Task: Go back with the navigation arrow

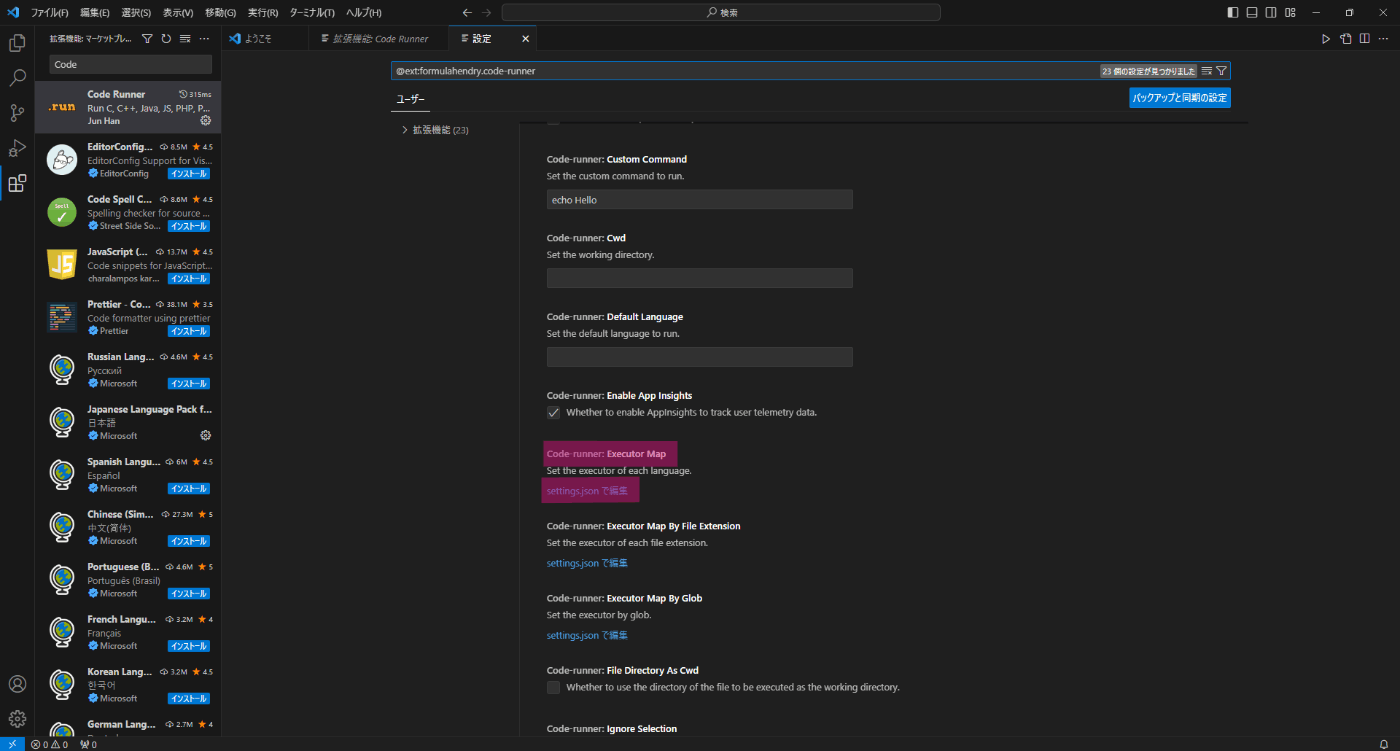Action: pyautogui.click(x=467, y=13)
